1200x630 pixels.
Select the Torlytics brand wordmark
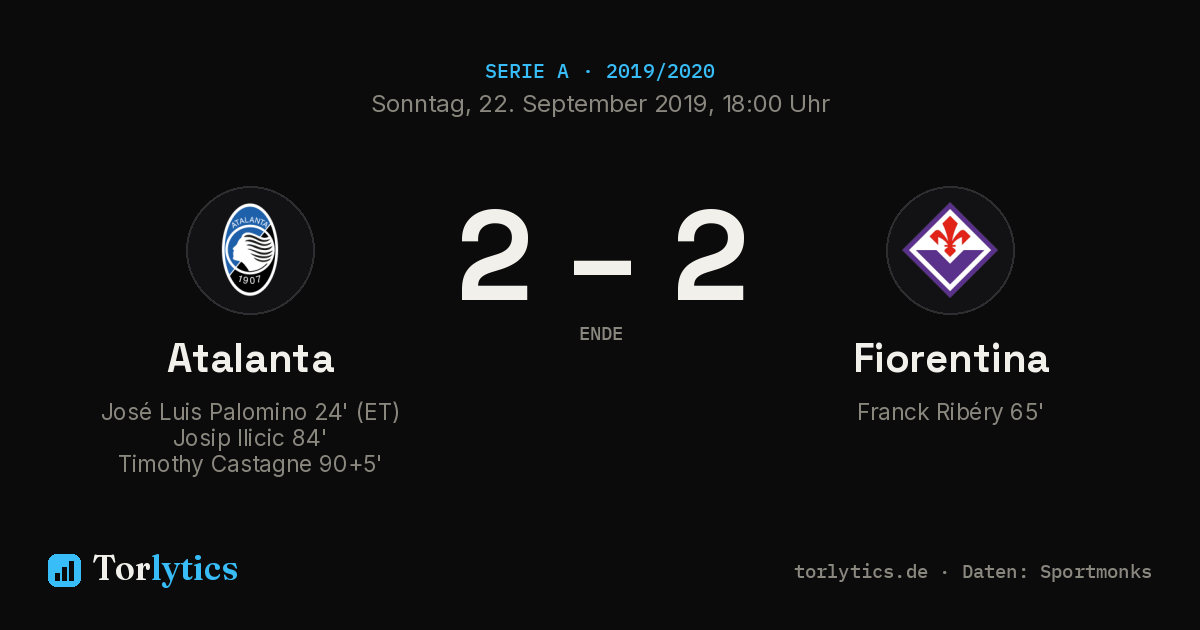165,569
